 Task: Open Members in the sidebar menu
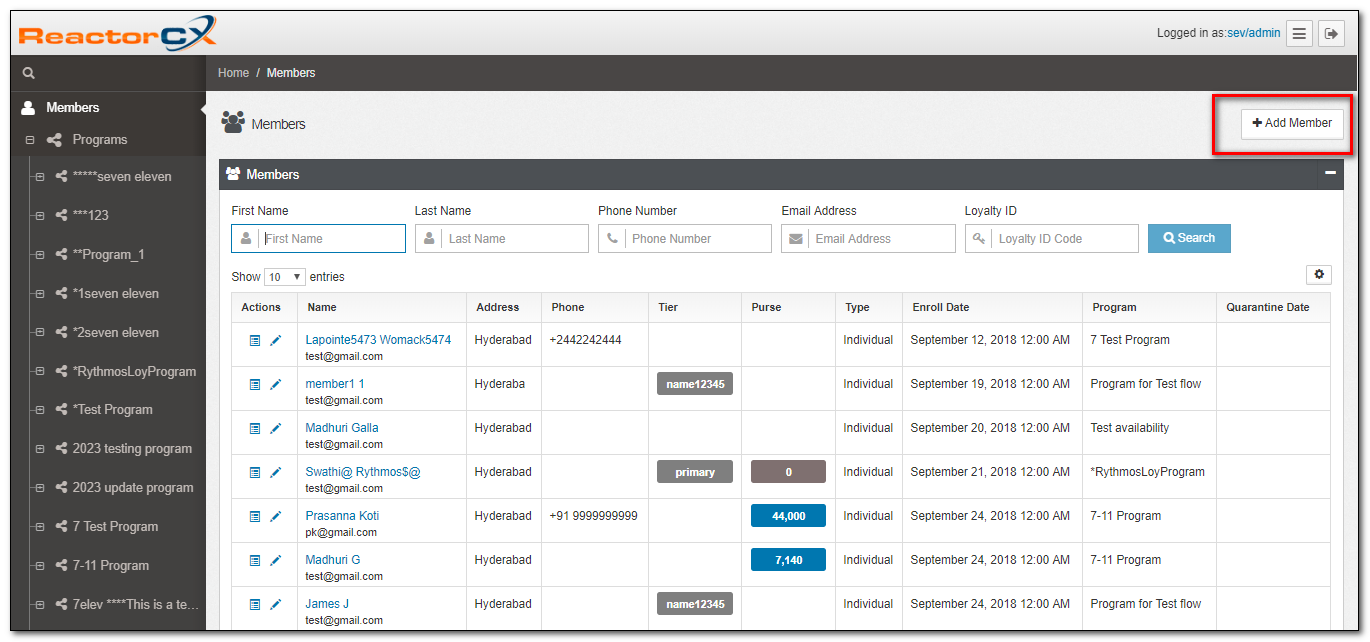(x=72, y=107)
